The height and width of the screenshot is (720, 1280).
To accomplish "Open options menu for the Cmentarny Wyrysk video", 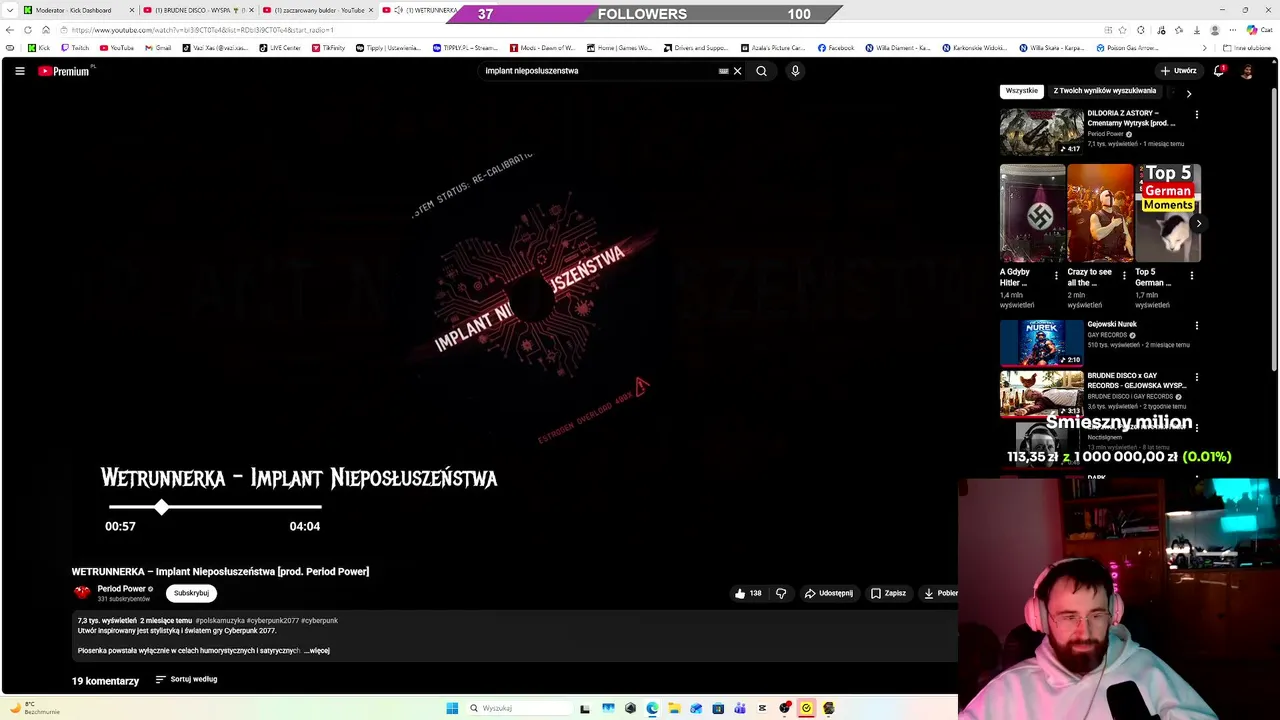I will (x=1196, y=115).
